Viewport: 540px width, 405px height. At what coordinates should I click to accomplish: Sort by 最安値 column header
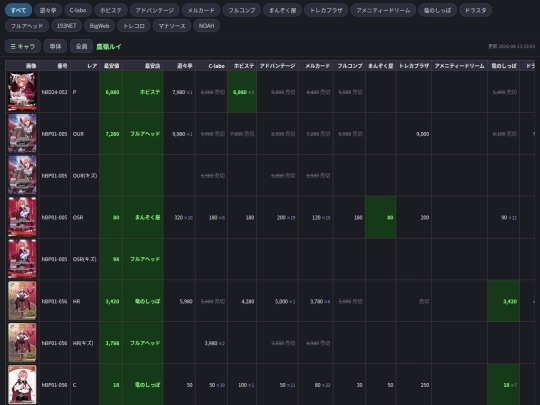coord(111,65)
